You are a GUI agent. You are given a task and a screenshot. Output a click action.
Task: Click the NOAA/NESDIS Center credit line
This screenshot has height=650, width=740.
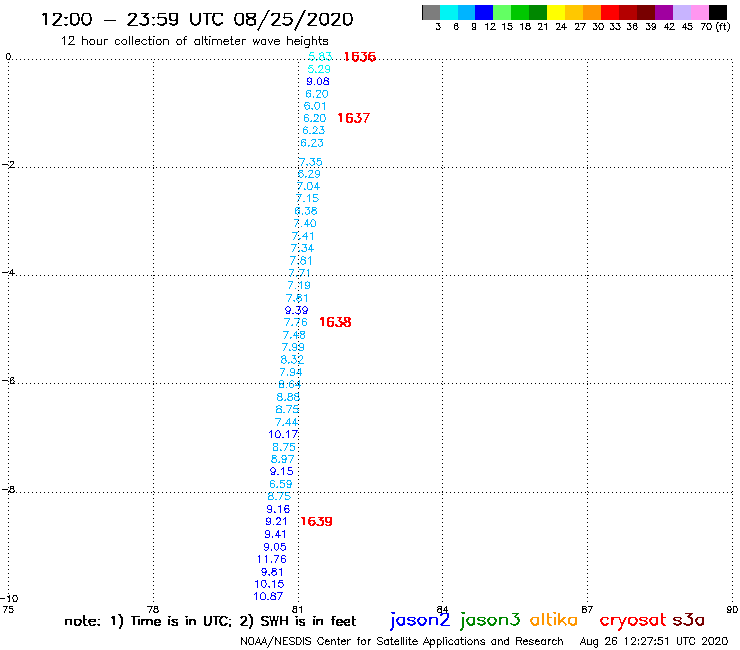point(402,642)
